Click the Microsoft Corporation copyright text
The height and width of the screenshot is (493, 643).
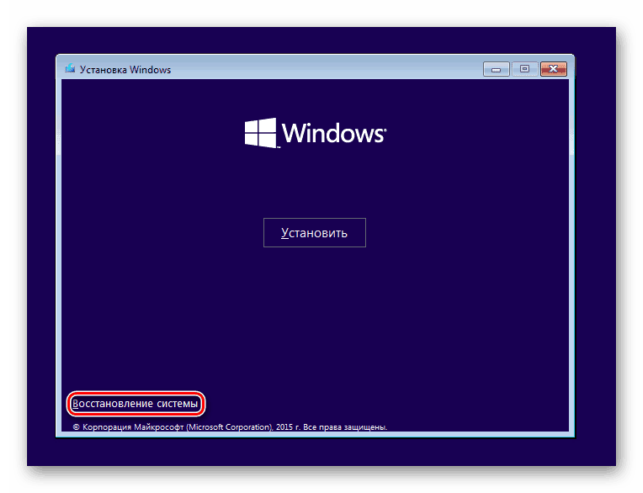pyautogui.click(x=230, y=427)
